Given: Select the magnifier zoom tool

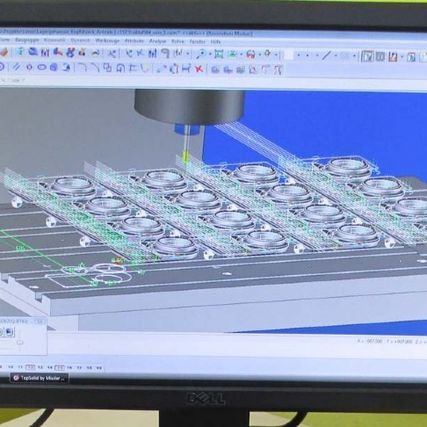Looking at the screenshot, I should tap(201, 54).
